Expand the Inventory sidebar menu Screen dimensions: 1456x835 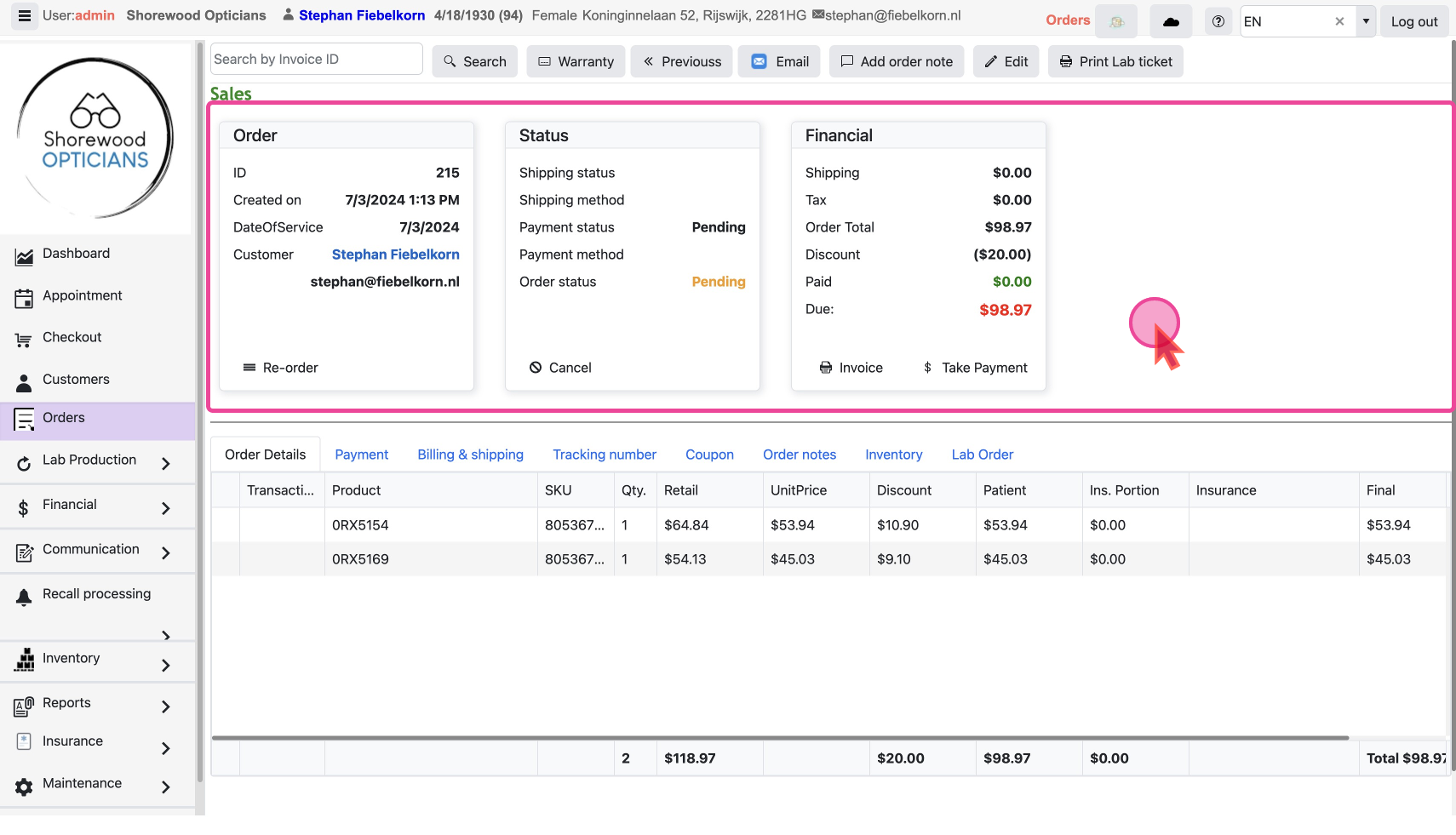(165, 665)
